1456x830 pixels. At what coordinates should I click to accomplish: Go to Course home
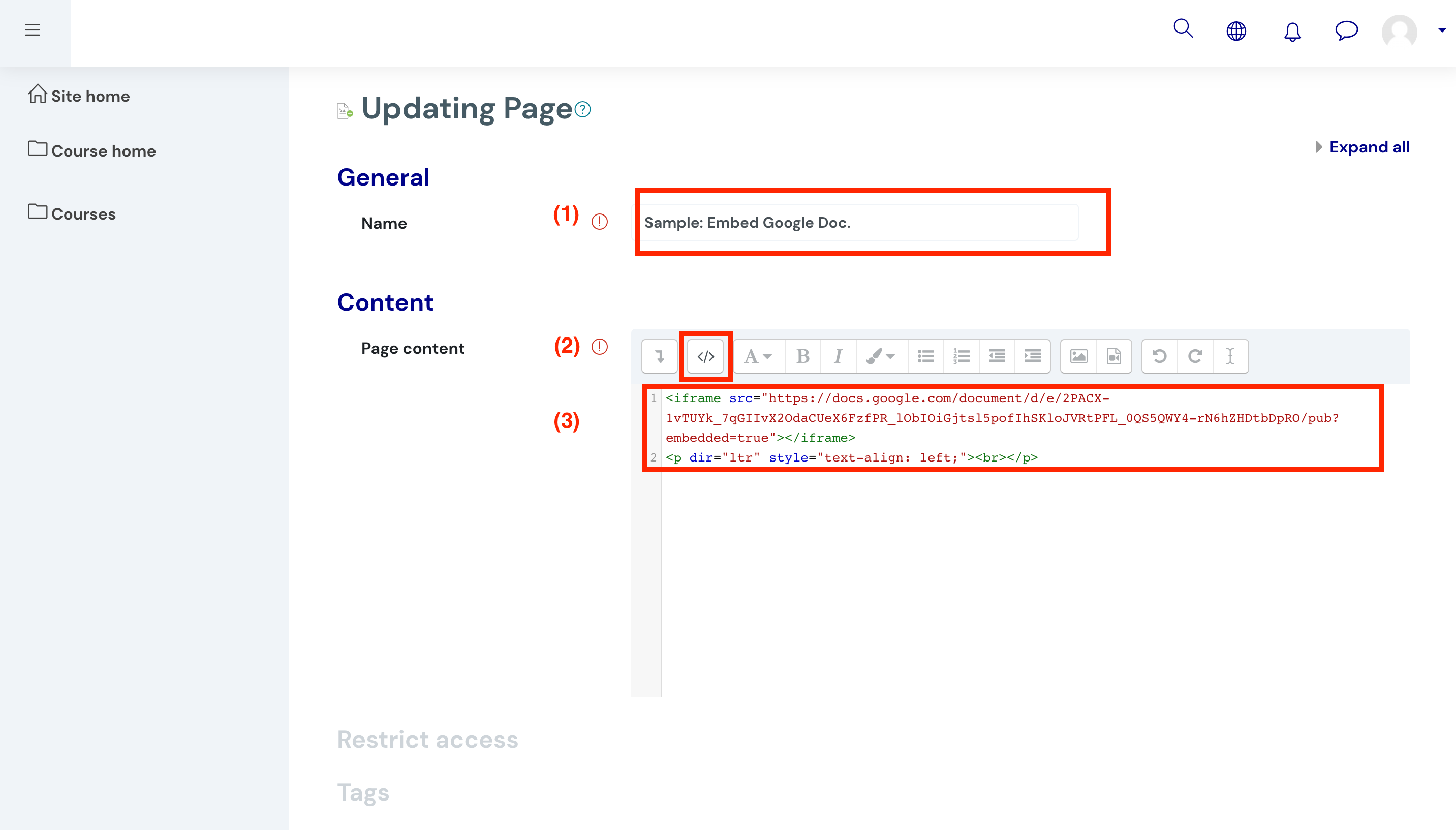point(92,150)
